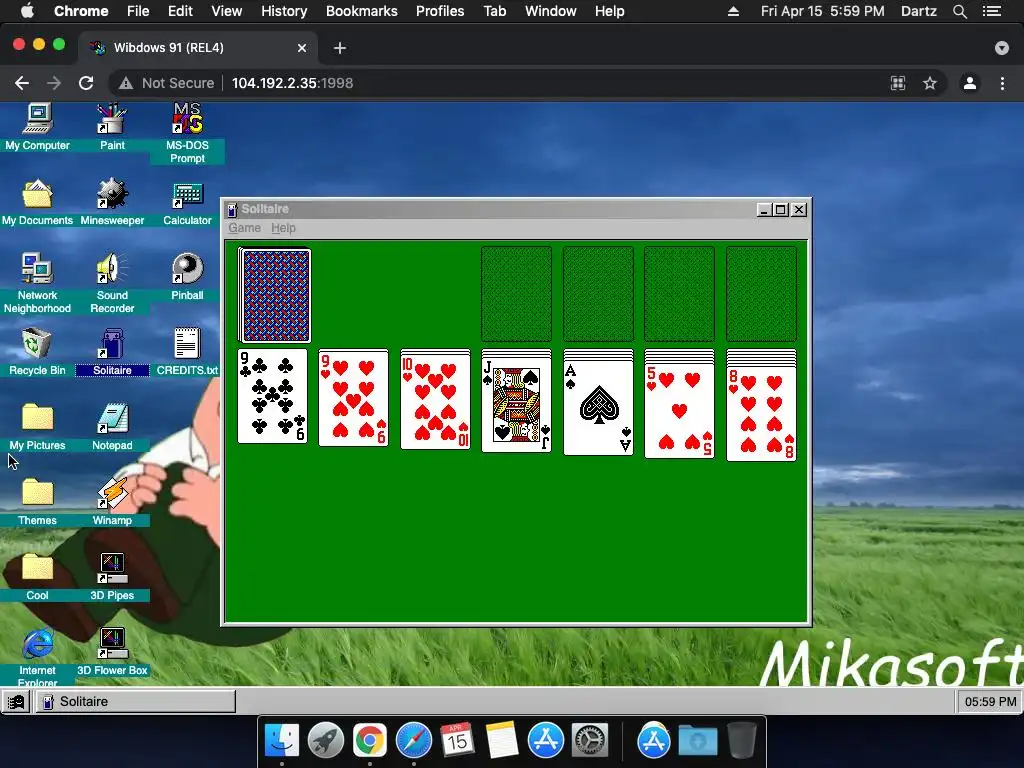Screen dimensions: 1024x768
Task: Select the 8 of hearts card
Action: click(x=761, y=415)
